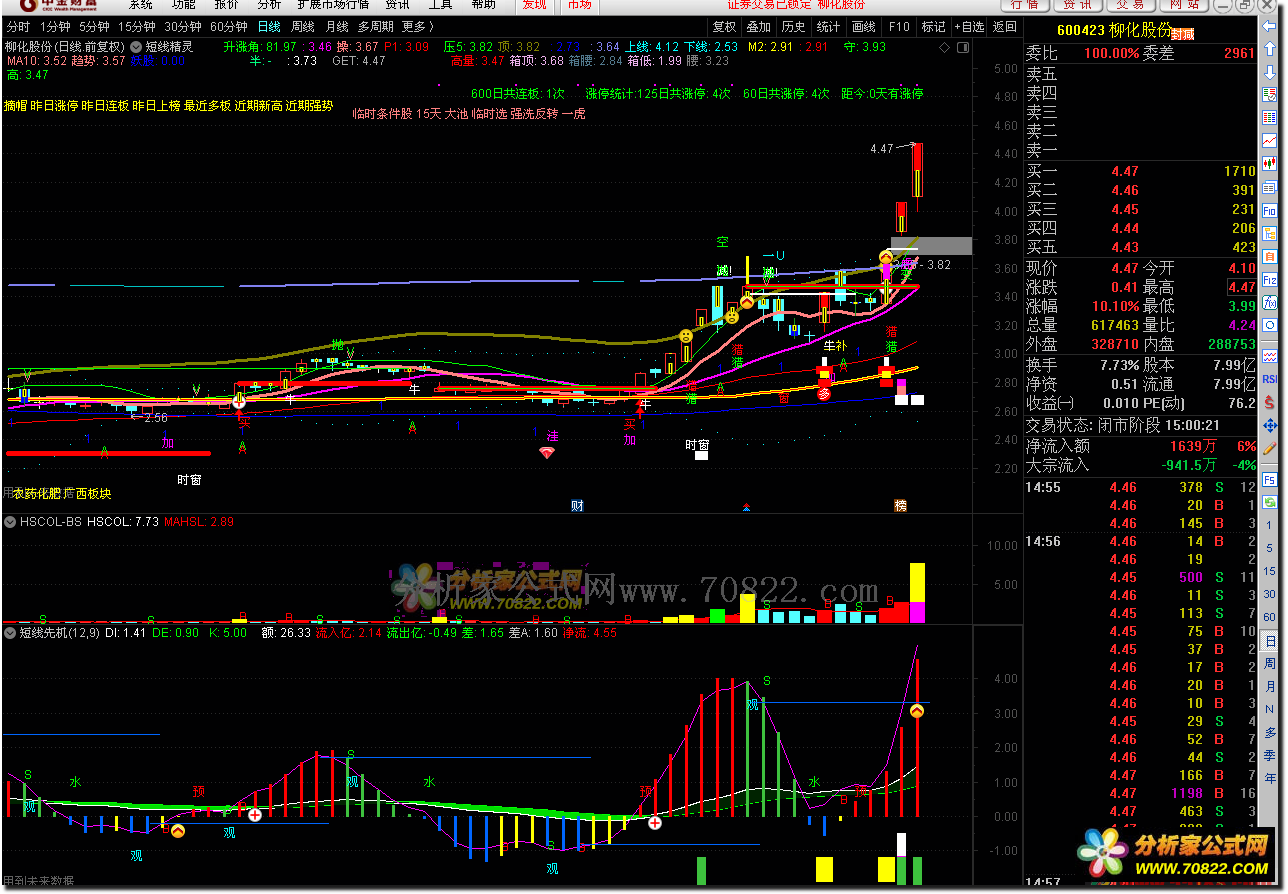Viewport: 1288px width, 894px height.
Task: Open the 分析 menu
Action: tap(269, 5)
